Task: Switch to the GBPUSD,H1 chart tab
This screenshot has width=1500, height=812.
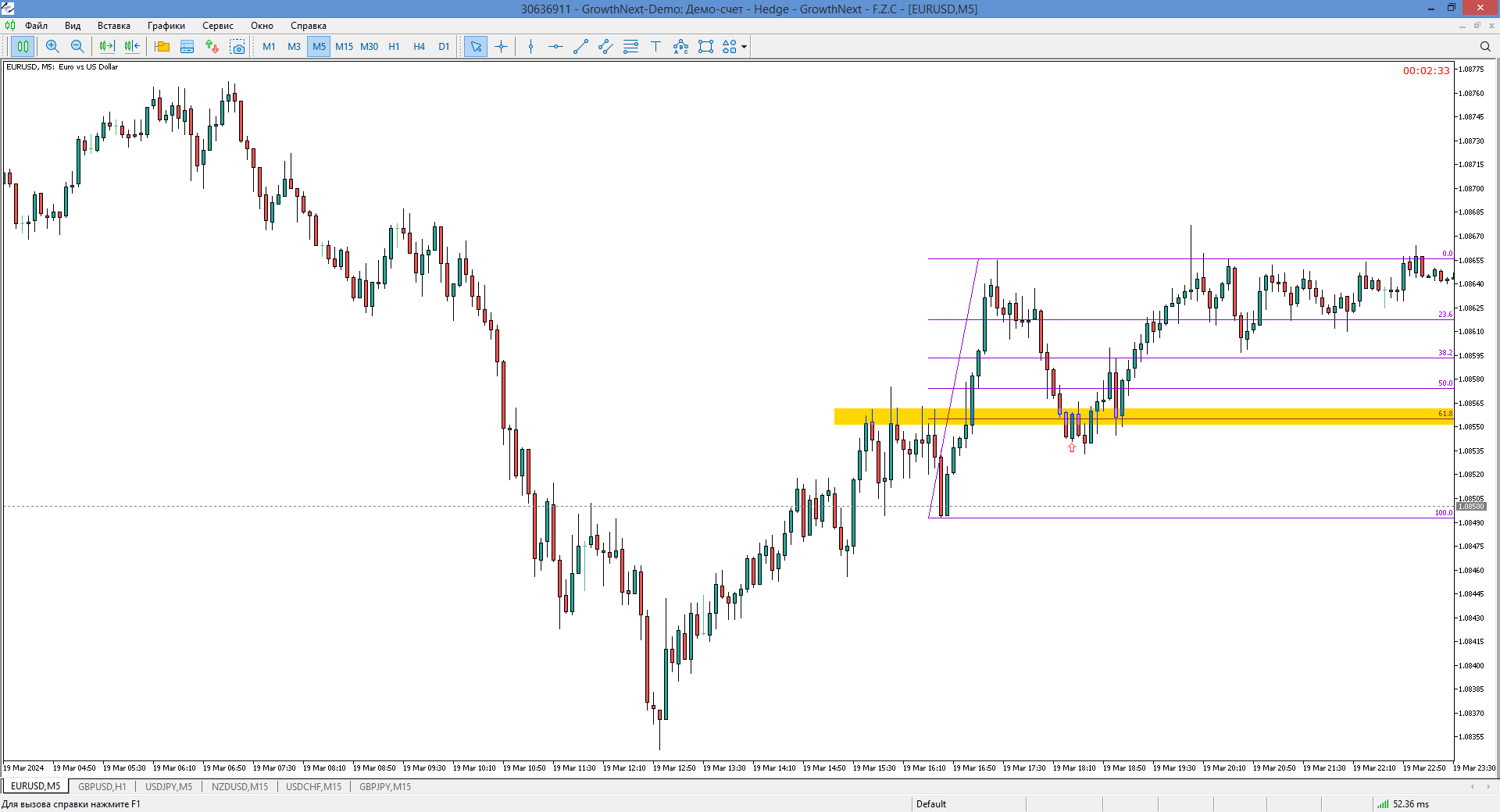Action: [x=102, y=786]
